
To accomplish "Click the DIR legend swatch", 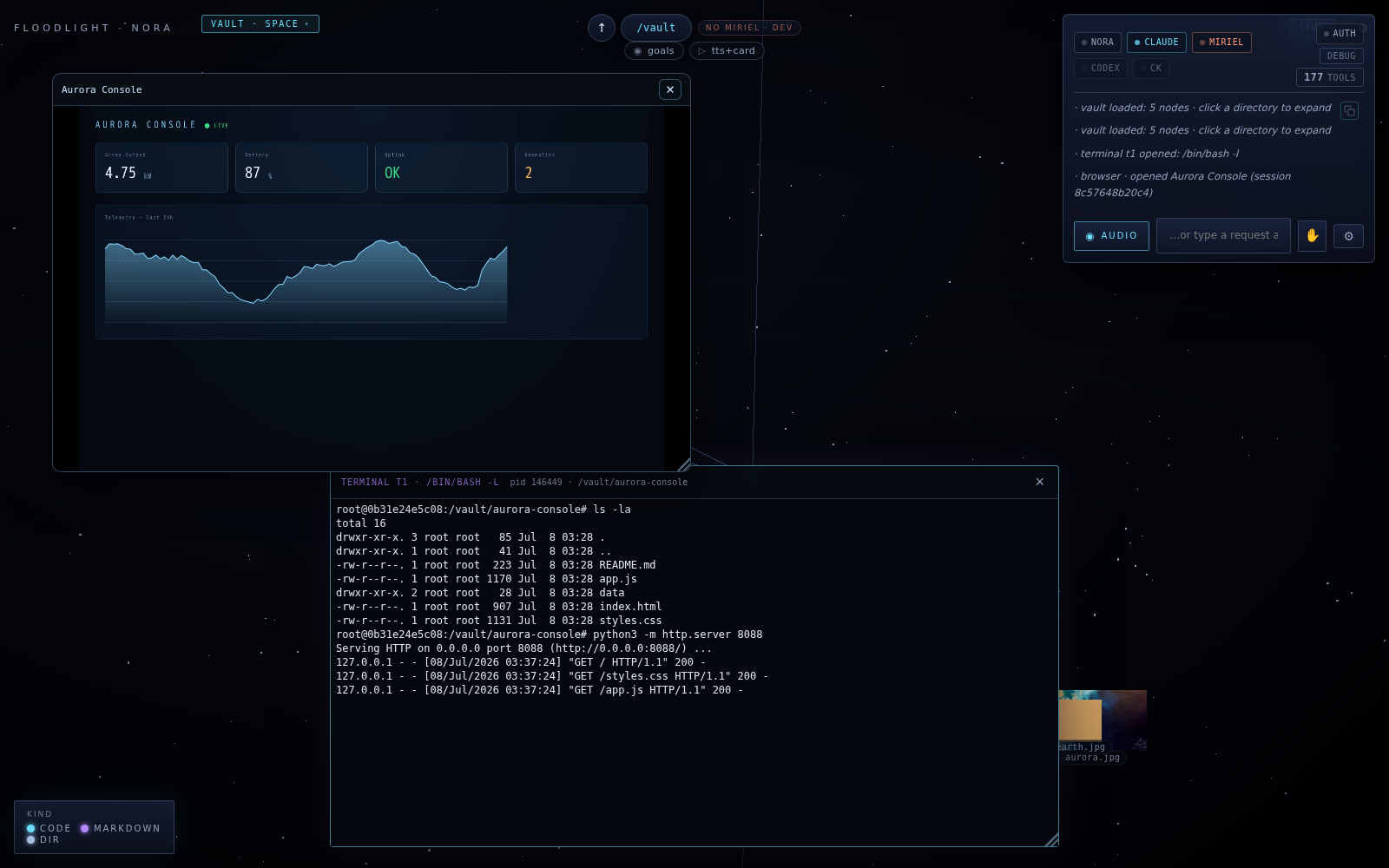I will pyautogui.click(x=31, y=840).
